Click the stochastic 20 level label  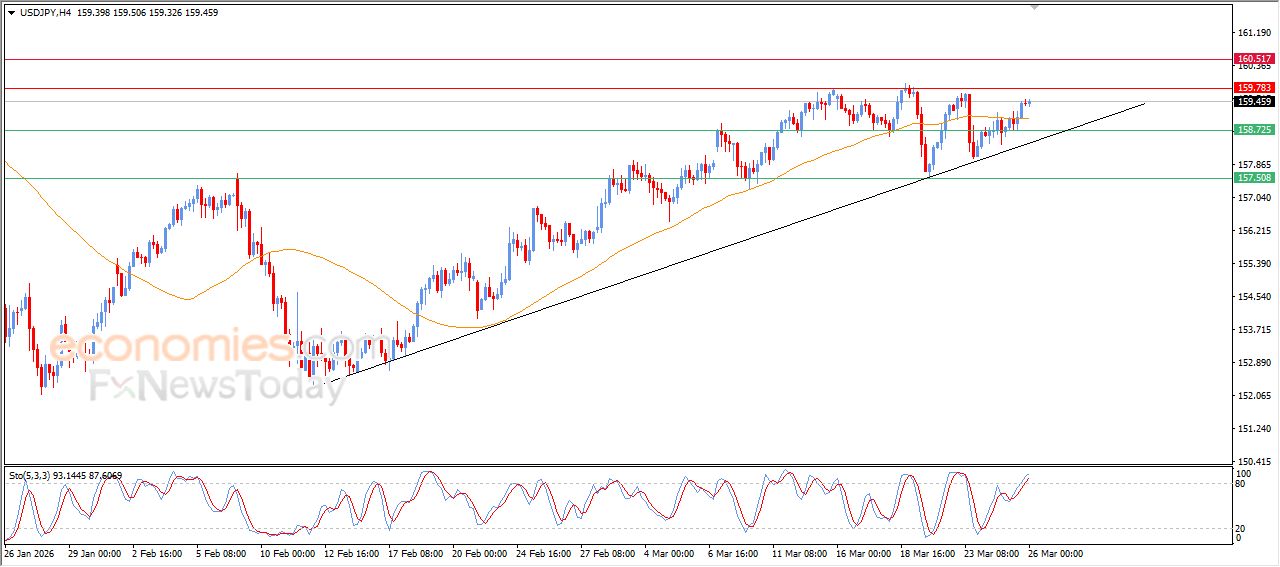(1242, 528)
